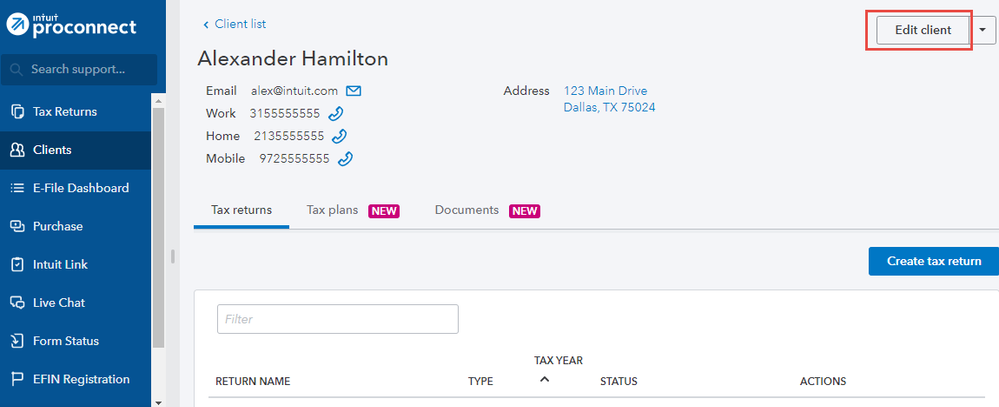Switch to the Documents tab
The image size is (999, 407).
pos(467,210)
